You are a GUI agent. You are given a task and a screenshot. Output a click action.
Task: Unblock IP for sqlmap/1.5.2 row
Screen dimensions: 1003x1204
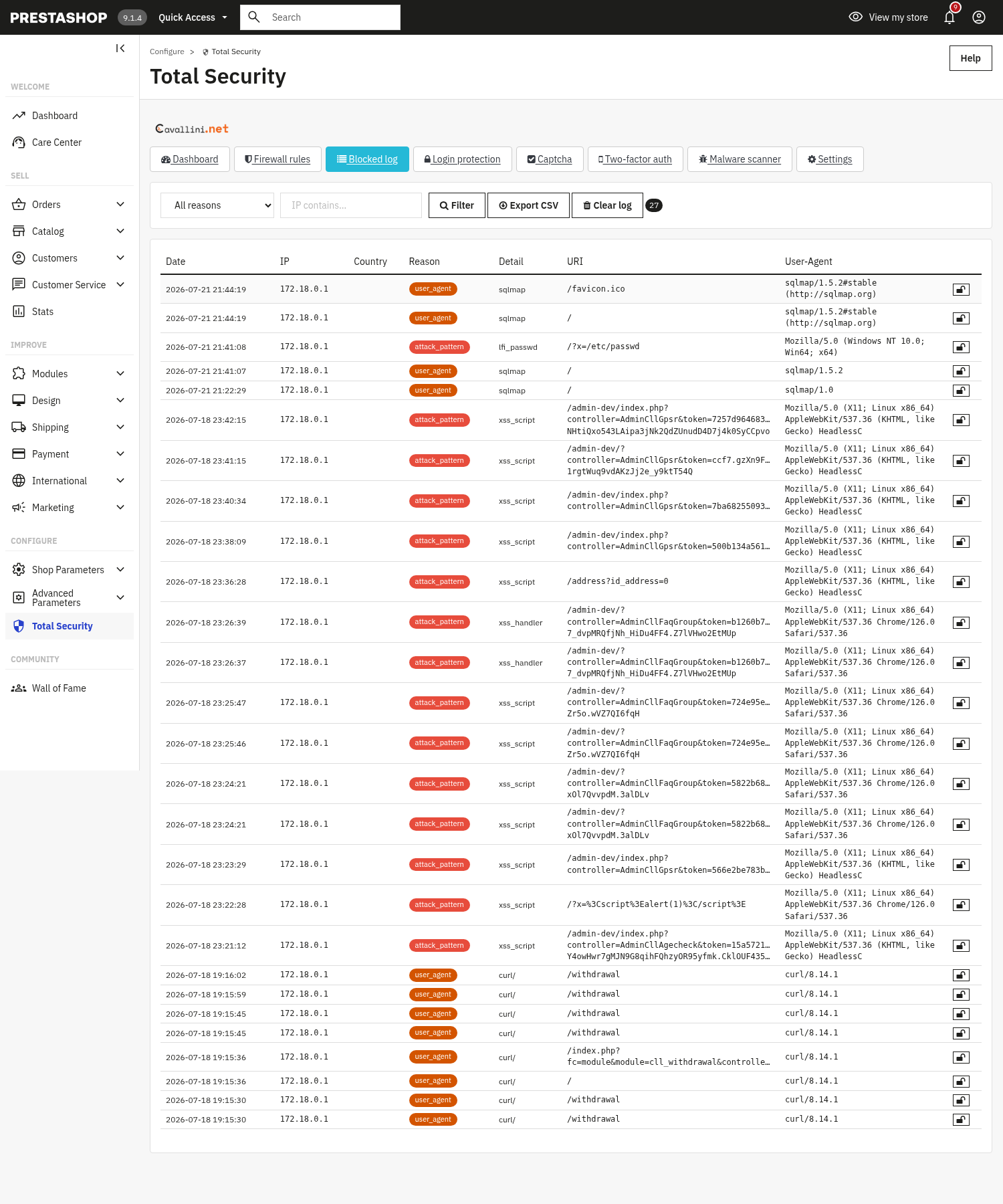(961, 371)
